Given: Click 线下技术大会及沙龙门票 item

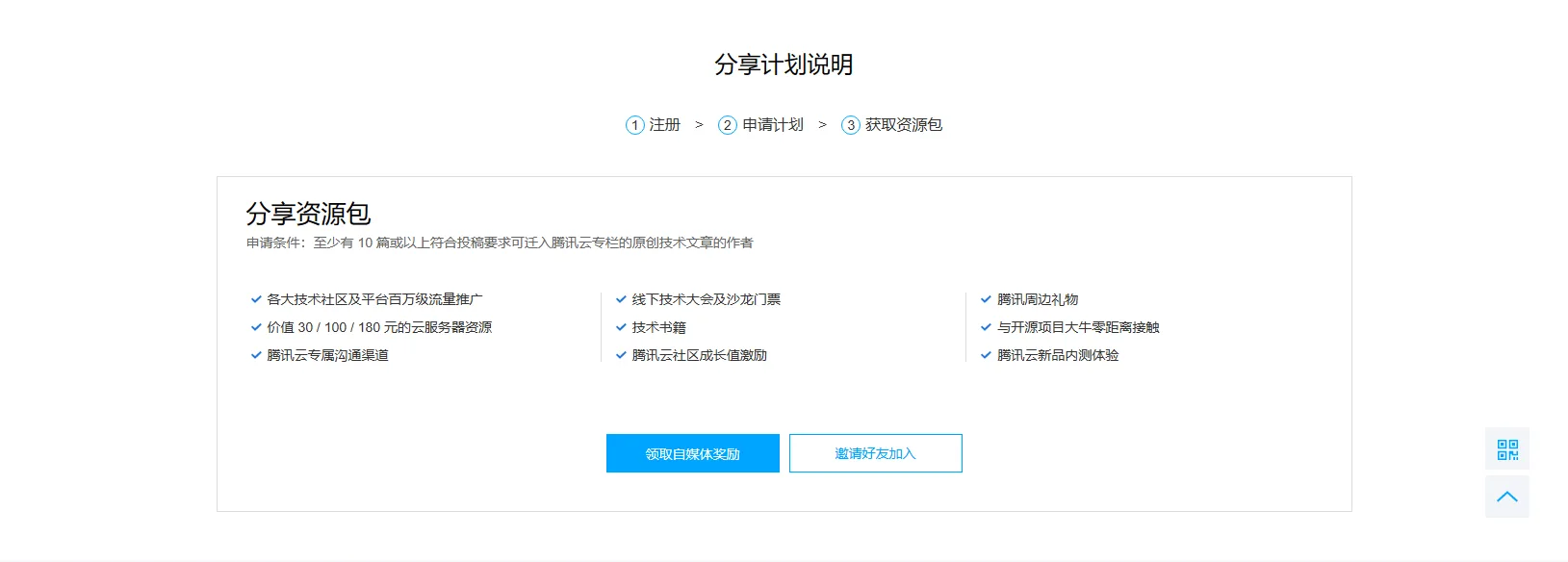Looking at the screenshot, I should click(706, 299).
